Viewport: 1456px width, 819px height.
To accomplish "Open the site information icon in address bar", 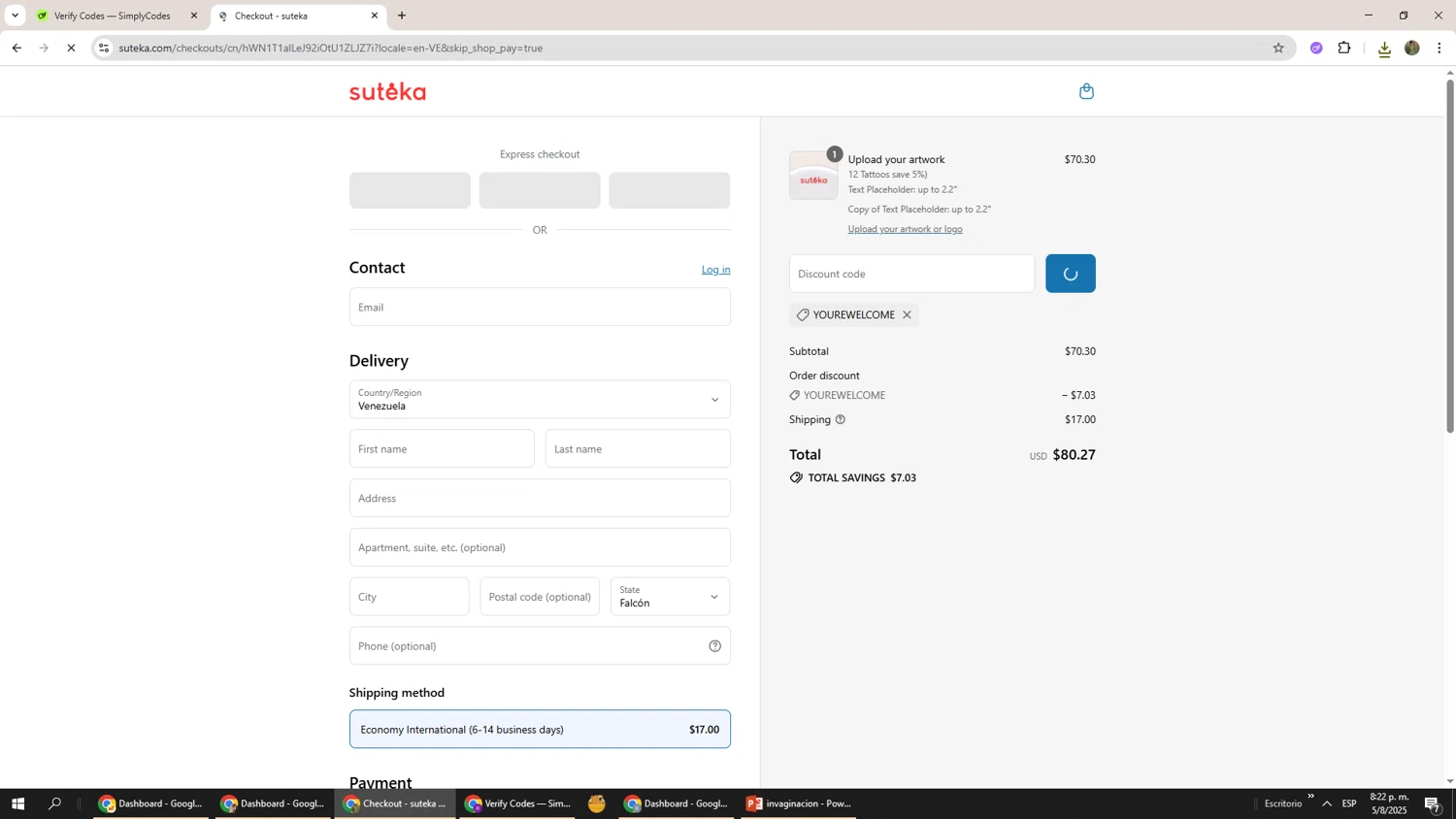I will pyautogui.click(x=104, y=48).
